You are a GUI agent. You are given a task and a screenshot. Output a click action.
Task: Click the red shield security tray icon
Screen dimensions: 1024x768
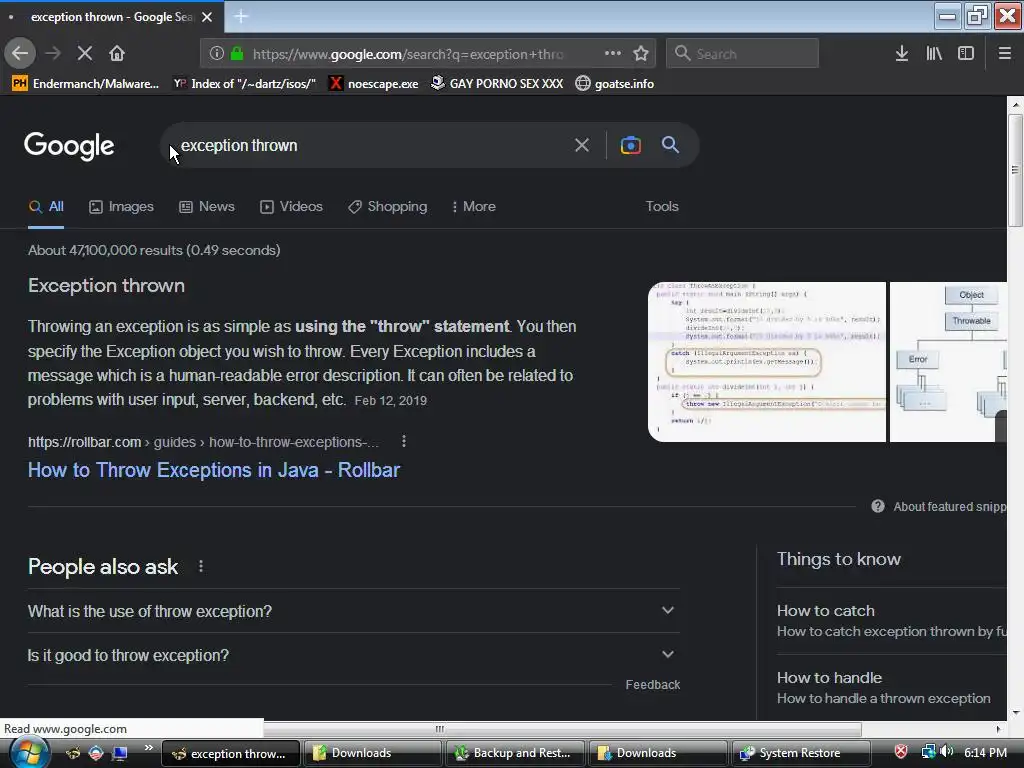coord(901,752)
